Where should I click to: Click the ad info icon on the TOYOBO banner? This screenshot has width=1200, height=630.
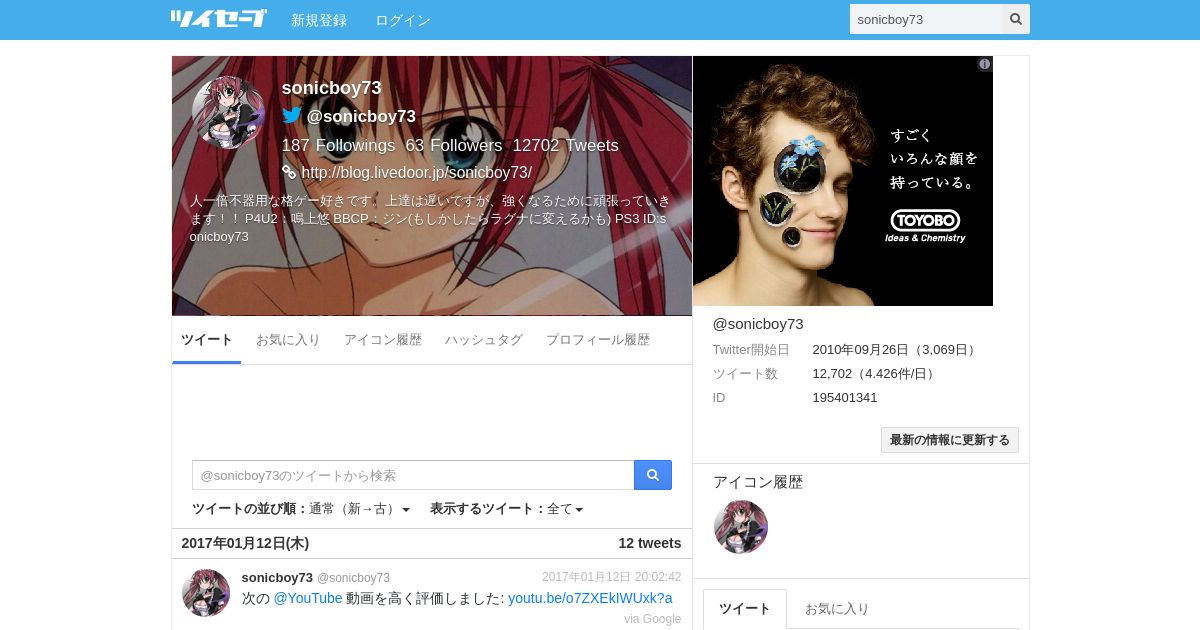click(984, 64)
